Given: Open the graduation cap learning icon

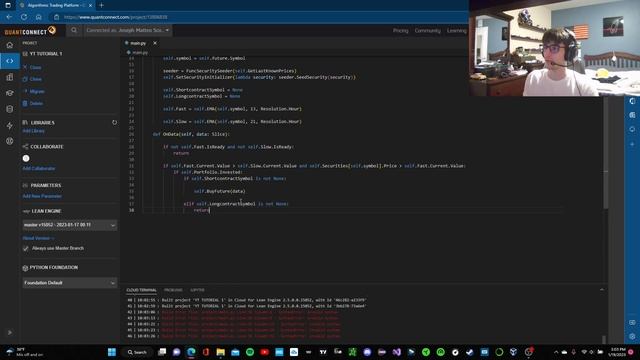Looking at the screenshot, I should (10, 93).
